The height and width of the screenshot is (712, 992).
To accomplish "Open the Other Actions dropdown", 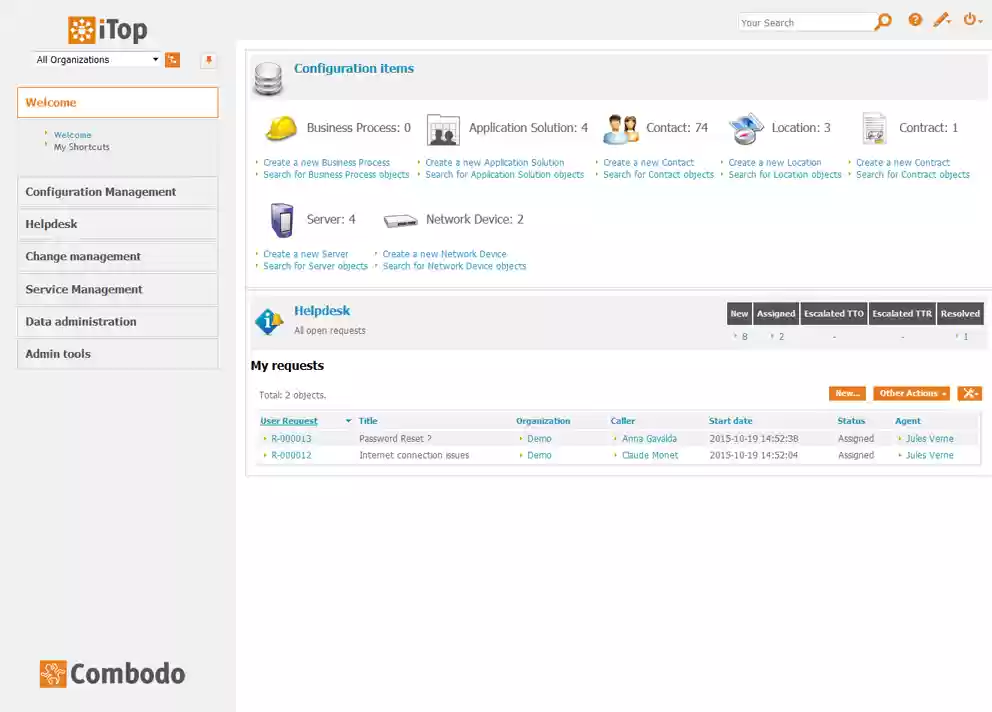I will coord(909,393).
